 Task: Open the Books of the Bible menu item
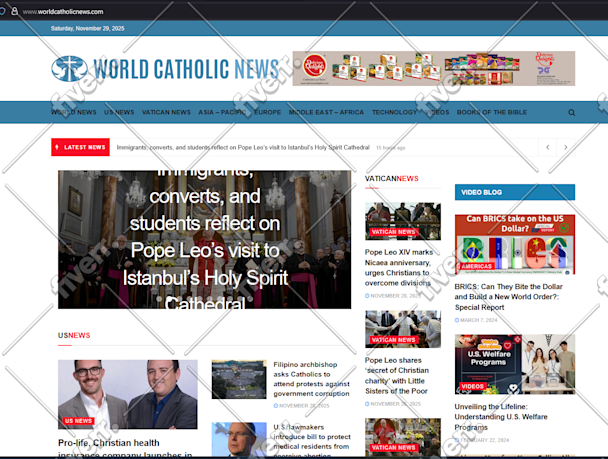(492, 112)
